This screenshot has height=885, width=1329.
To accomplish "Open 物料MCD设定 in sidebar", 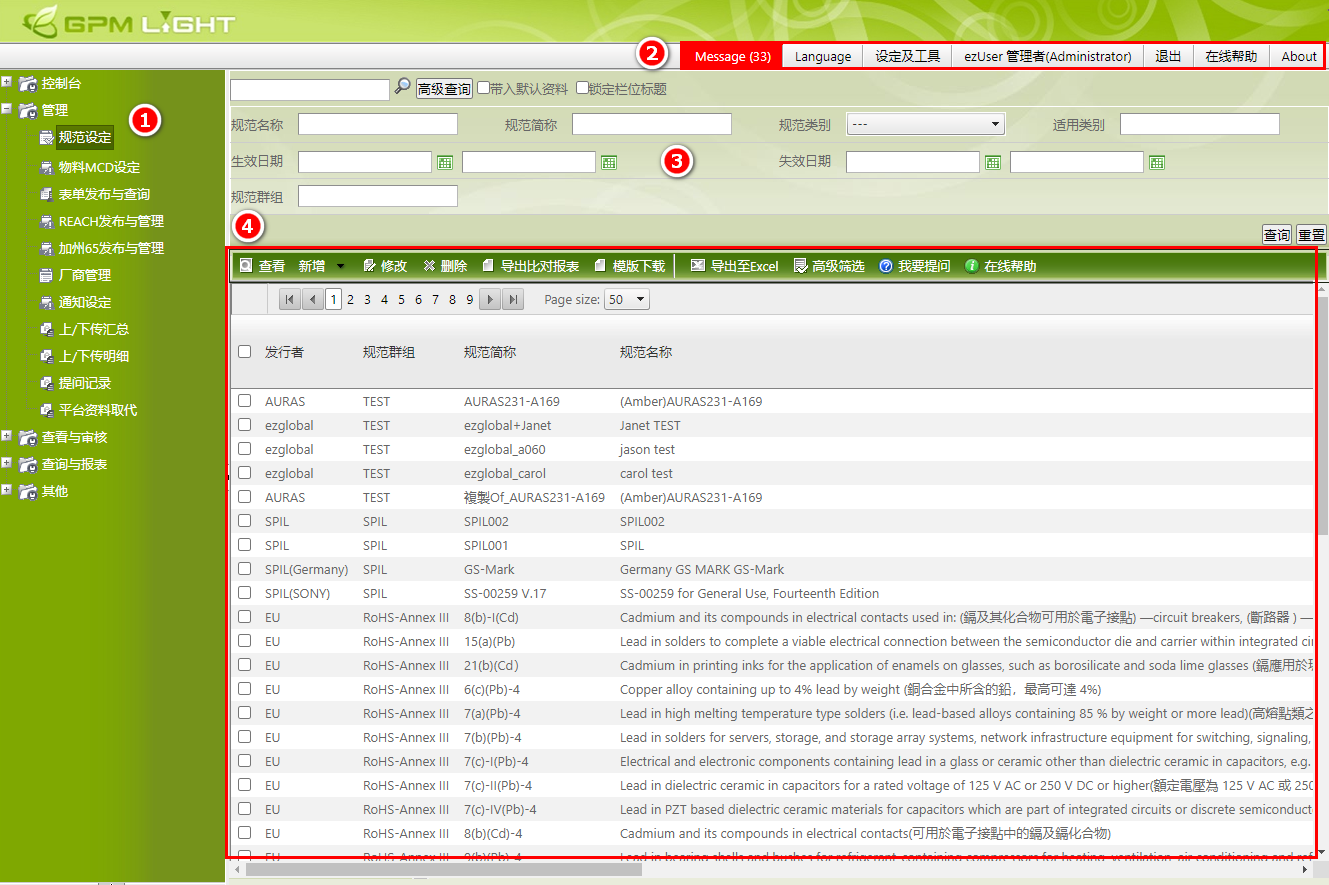I will (99, 167).
